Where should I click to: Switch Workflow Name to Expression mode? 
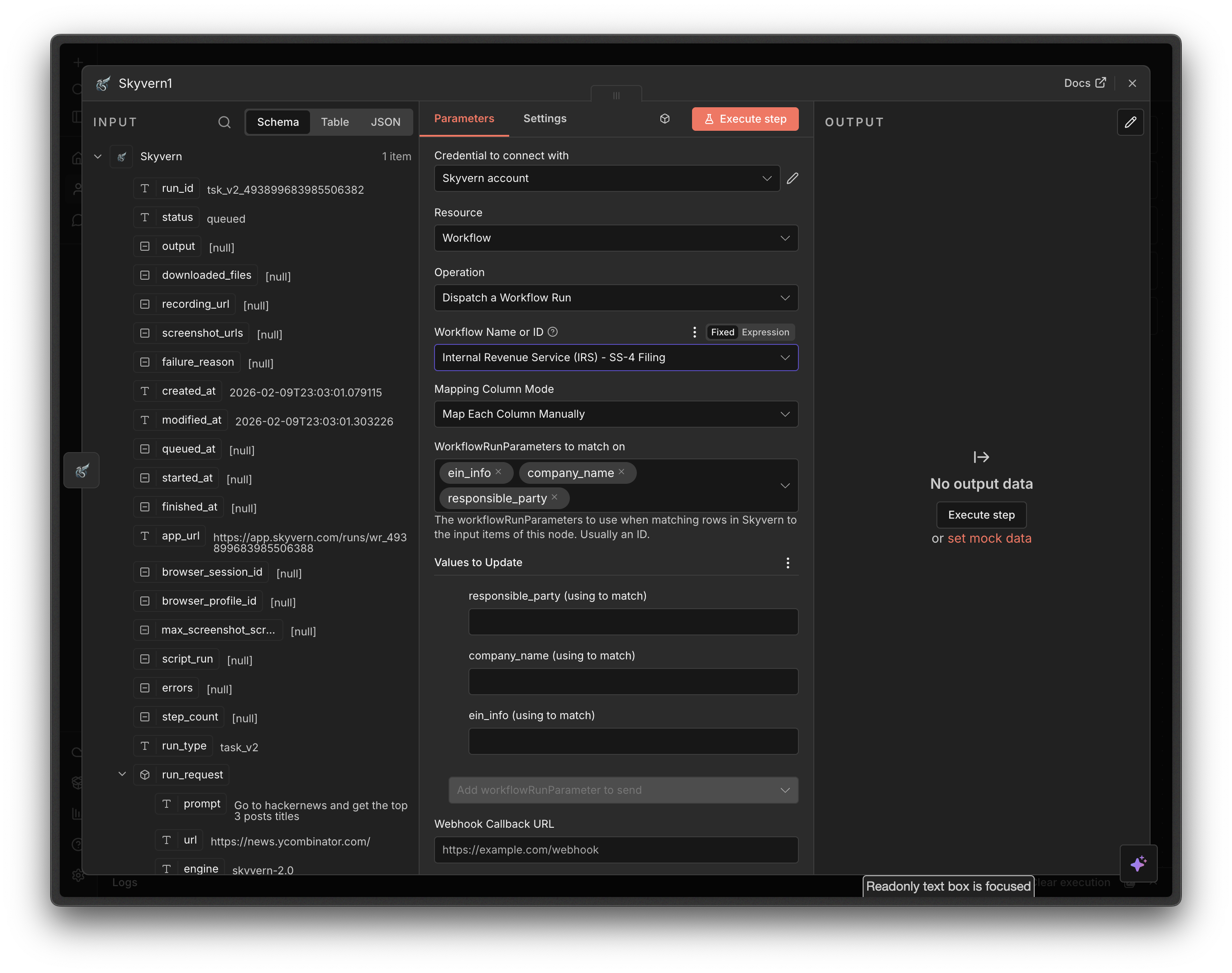765,332
